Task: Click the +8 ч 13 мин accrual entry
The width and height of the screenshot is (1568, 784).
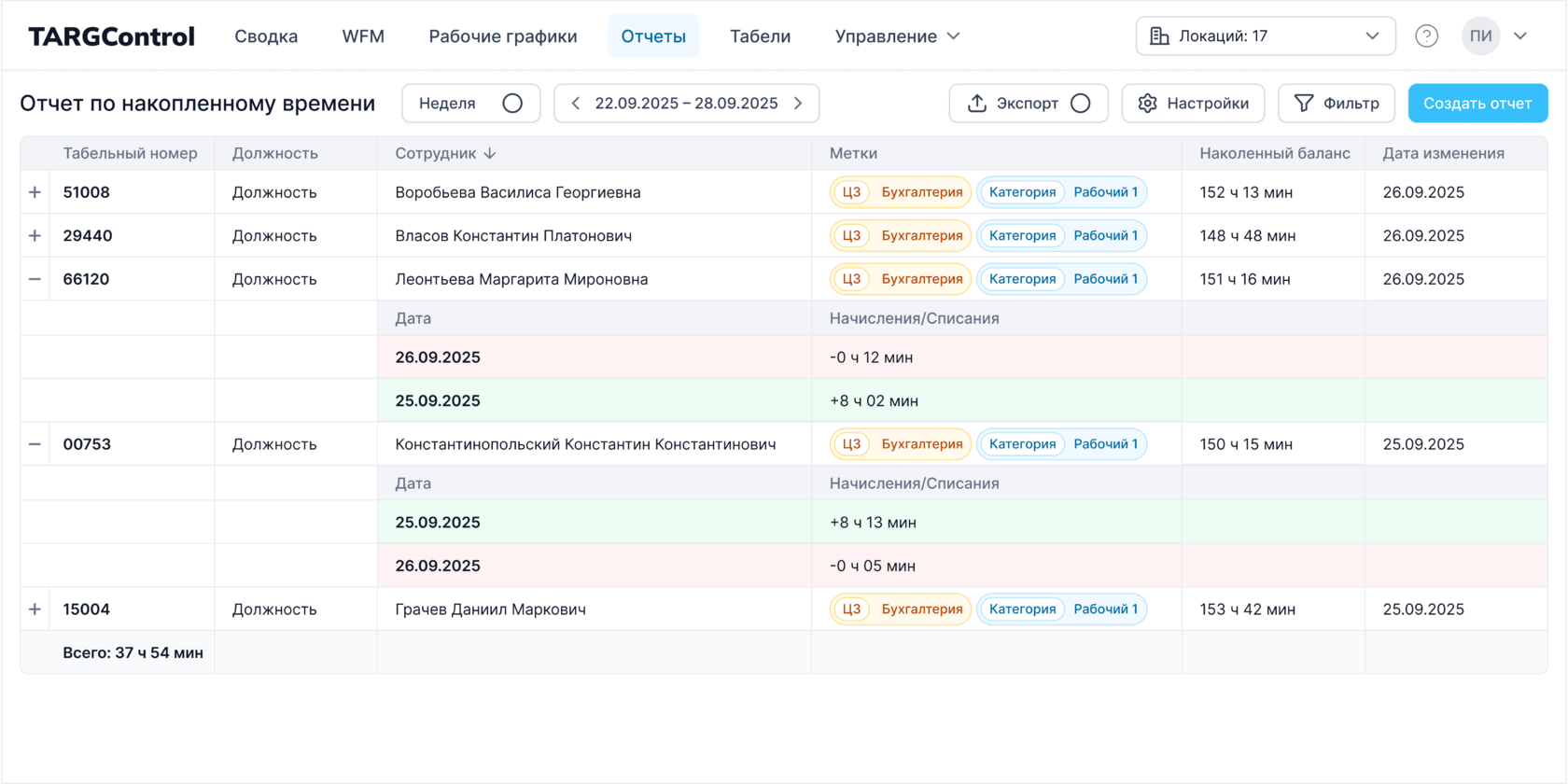Action: (873, 523)
